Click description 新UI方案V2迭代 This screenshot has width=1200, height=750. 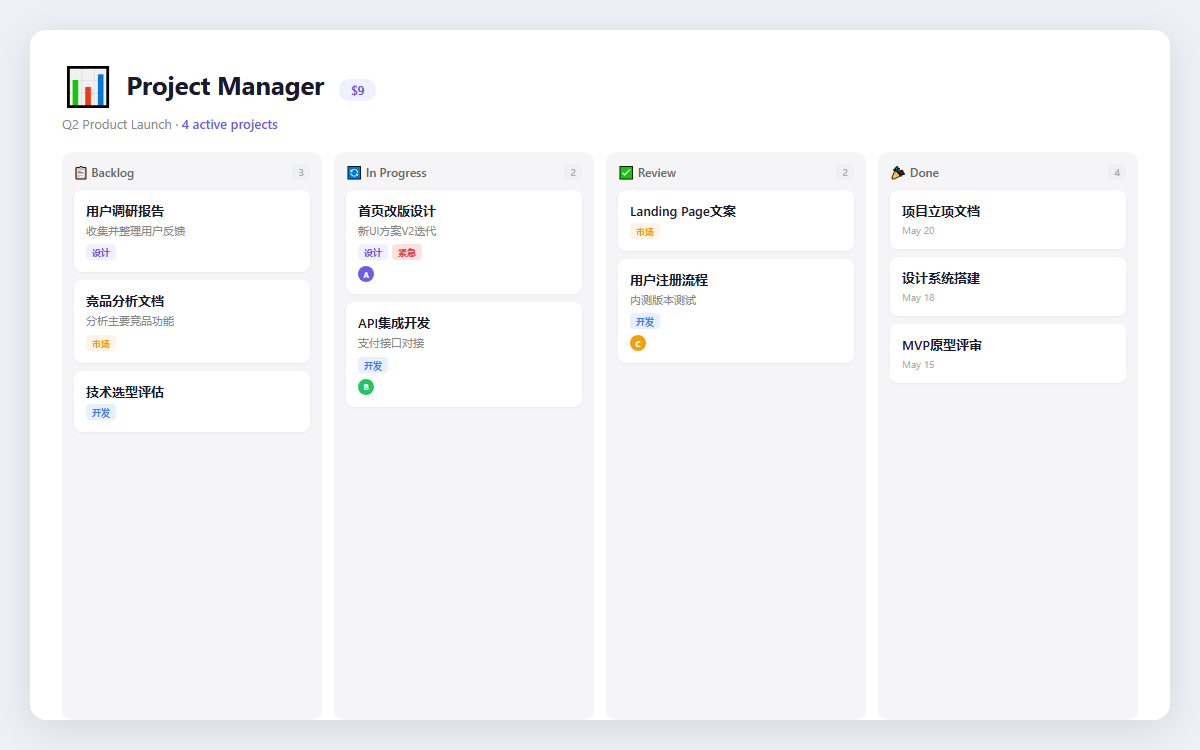[x=397, y=231]
